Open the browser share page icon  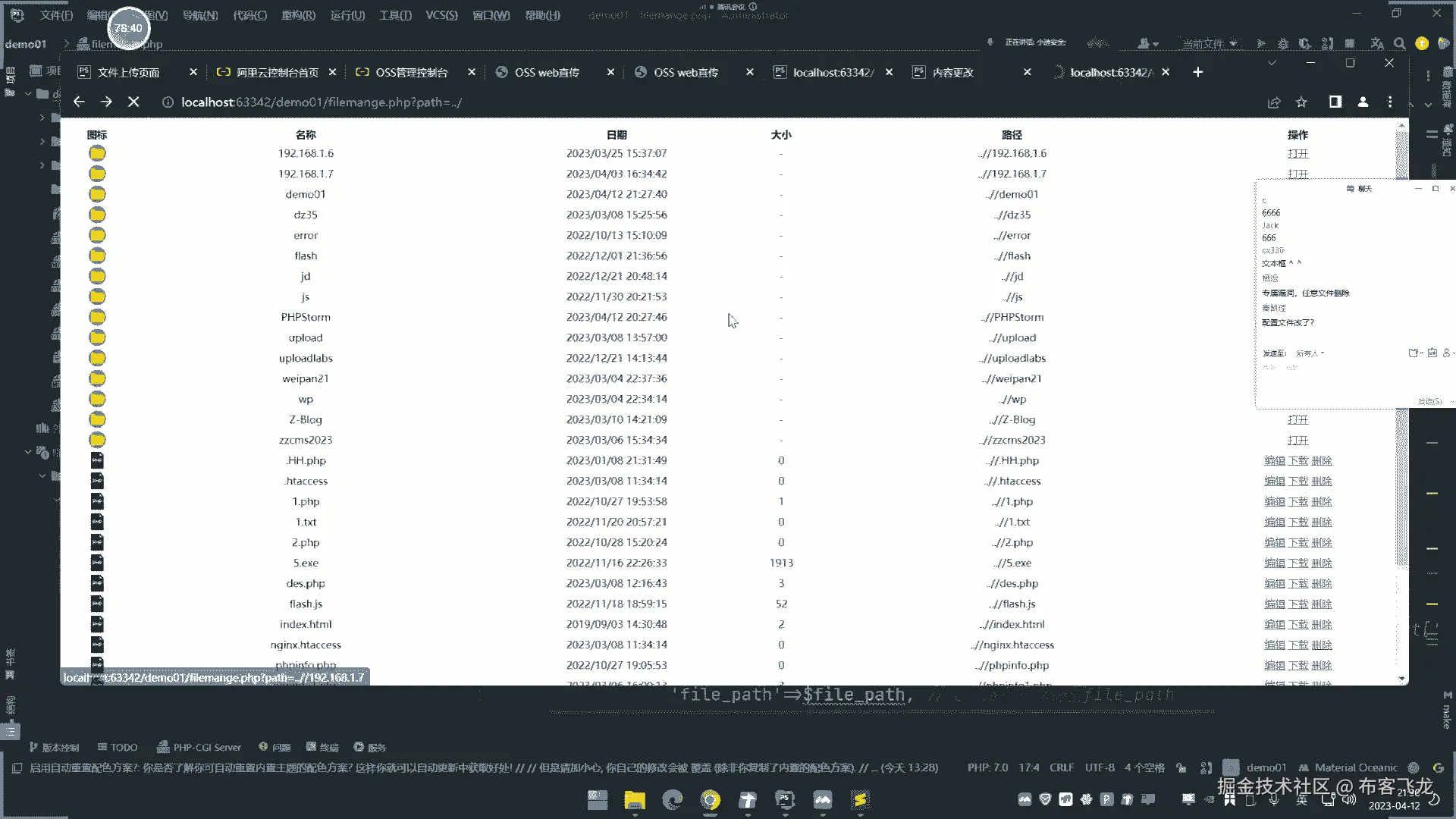click(x=1274, y=102)
